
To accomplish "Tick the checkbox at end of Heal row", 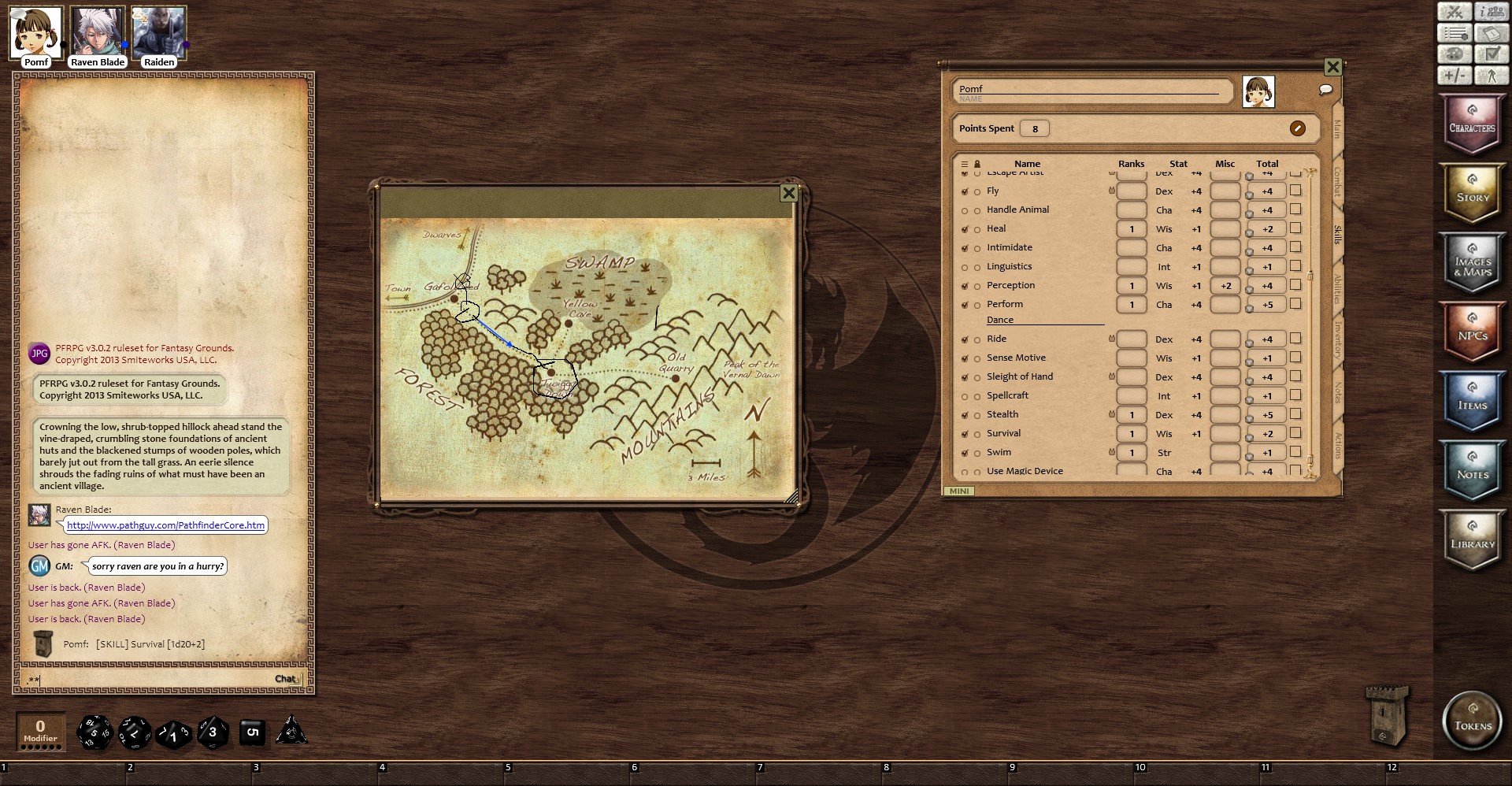I will pyautogui.click(x=1295, y=228).
